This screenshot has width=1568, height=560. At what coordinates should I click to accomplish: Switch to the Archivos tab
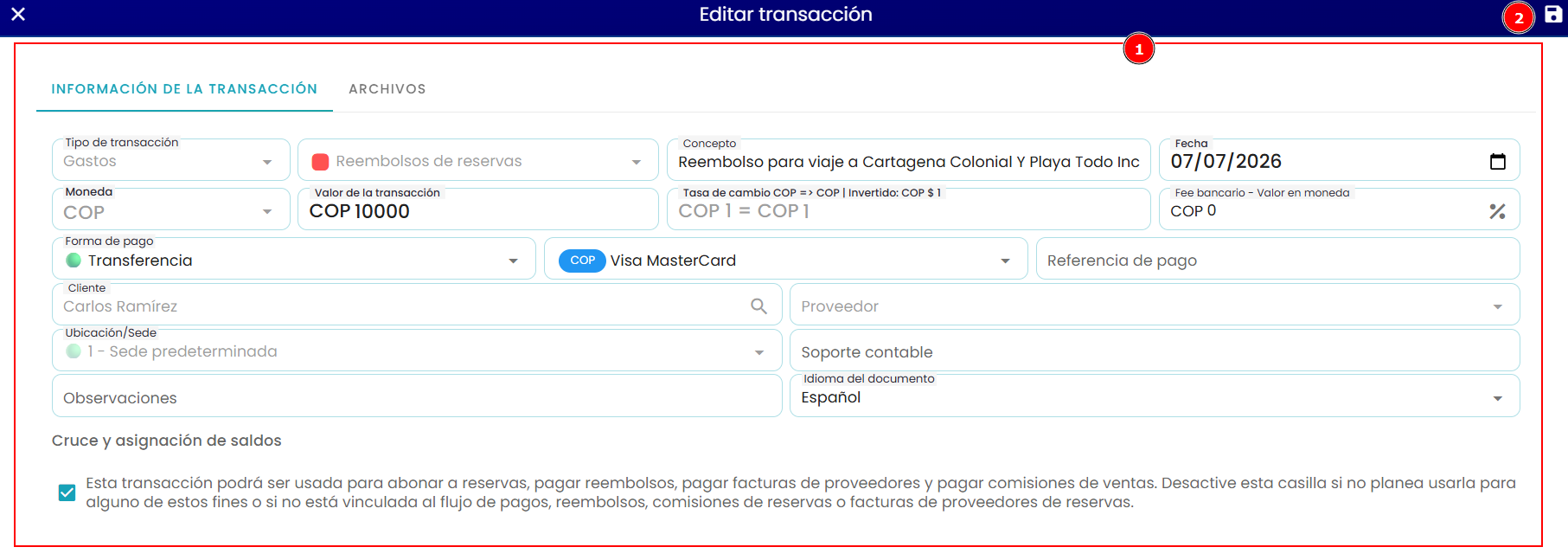pos(387,89)
